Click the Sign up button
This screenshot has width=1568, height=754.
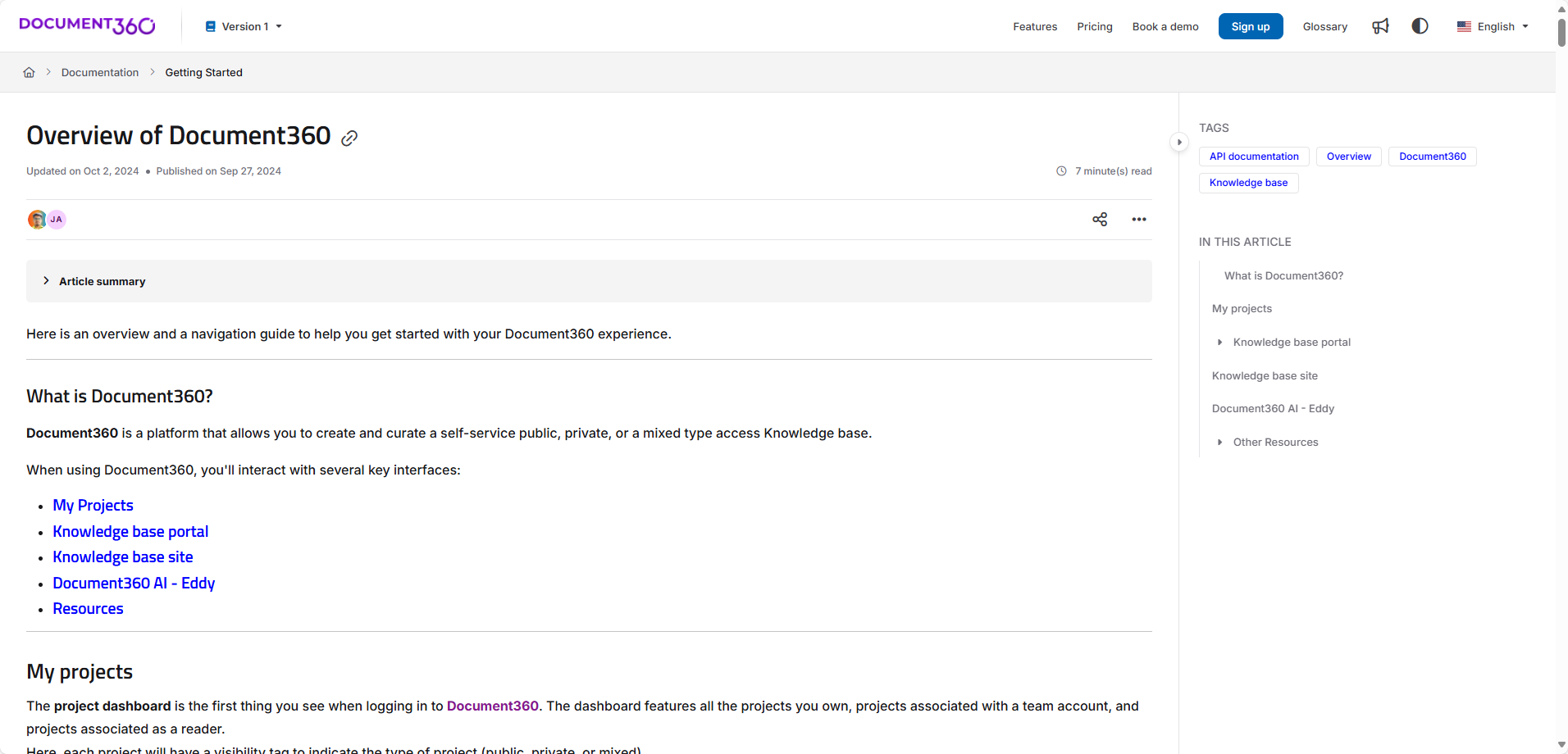(1251, 26)
